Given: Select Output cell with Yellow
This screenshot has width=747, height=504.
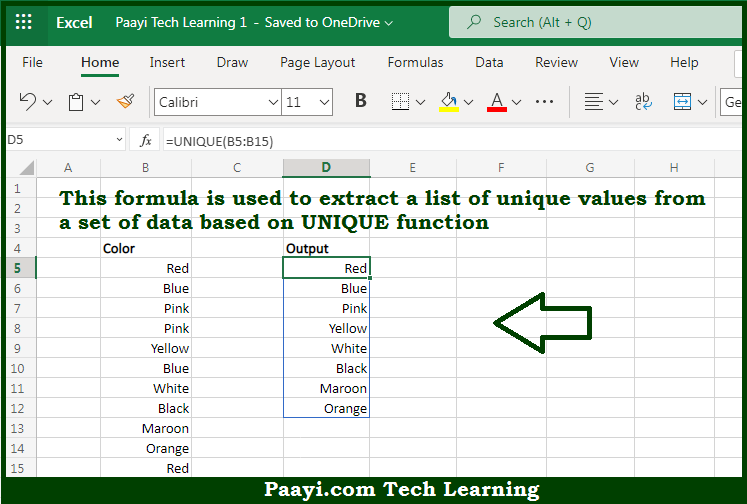Looking at the screenshot, I should [326, 328].
